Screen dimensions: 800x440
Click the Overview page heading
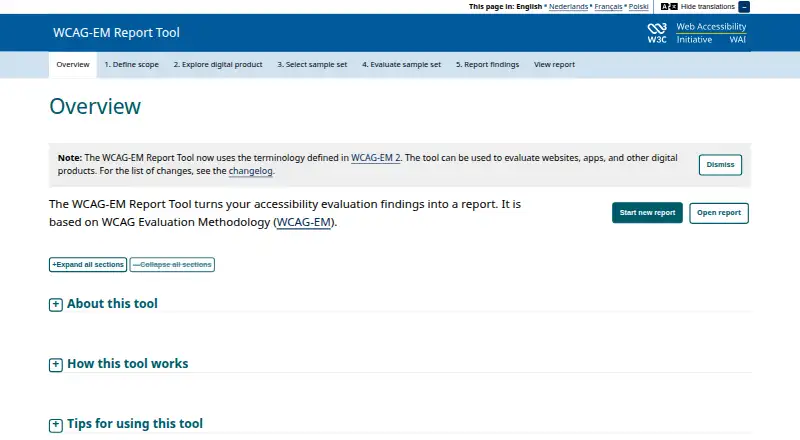click(95, 107)
